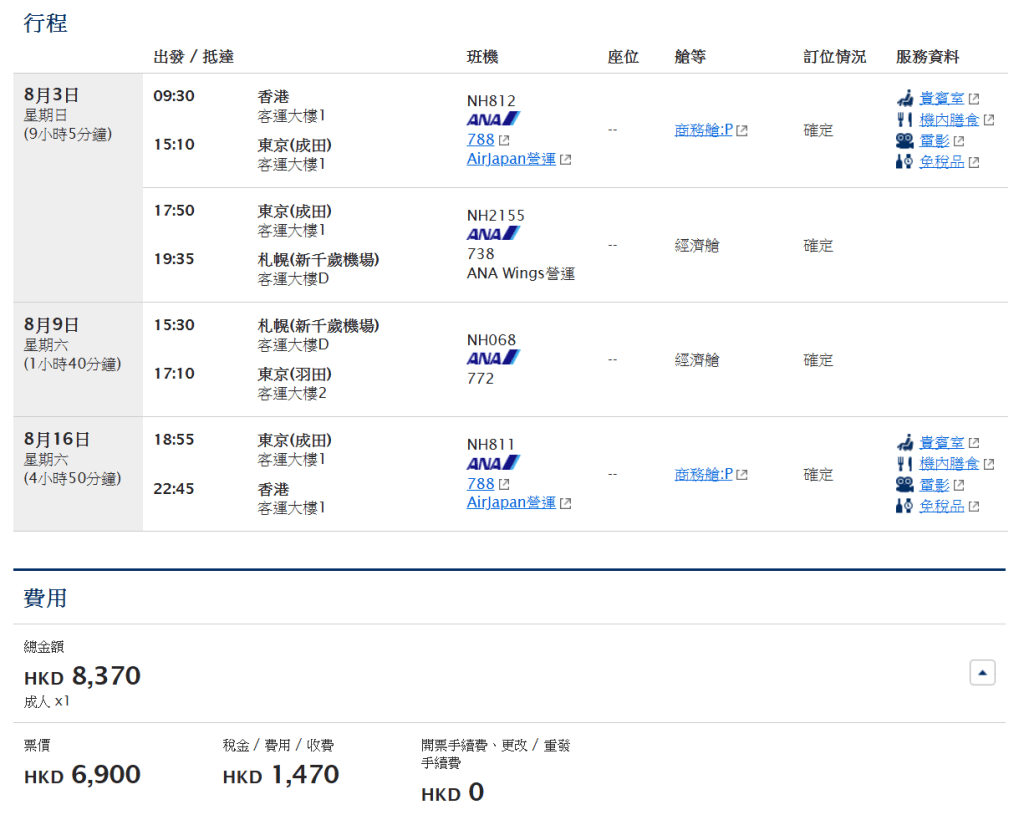Open AirJapan營運 link under NH812
The width and height of the screenshot is (1024, 815).
pyautogui.click(x=511, y=159)
